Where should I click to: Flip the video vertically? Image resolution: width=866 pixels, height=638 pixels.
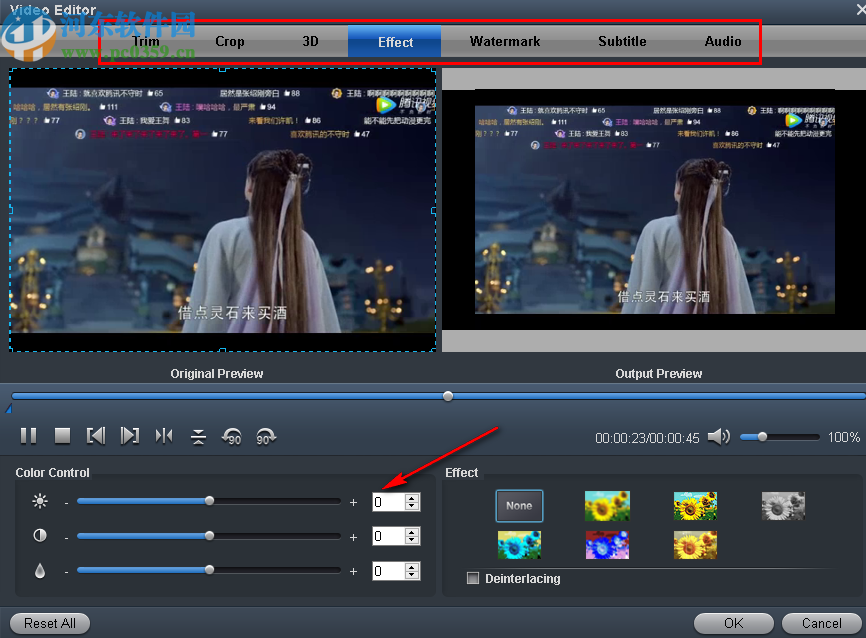point(198,435)
